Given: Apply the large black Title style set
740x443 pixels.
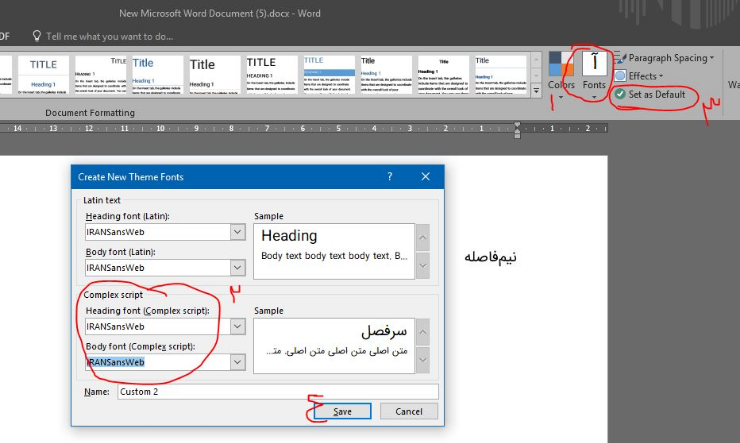Looking at the screenshot, I should 215,75.
